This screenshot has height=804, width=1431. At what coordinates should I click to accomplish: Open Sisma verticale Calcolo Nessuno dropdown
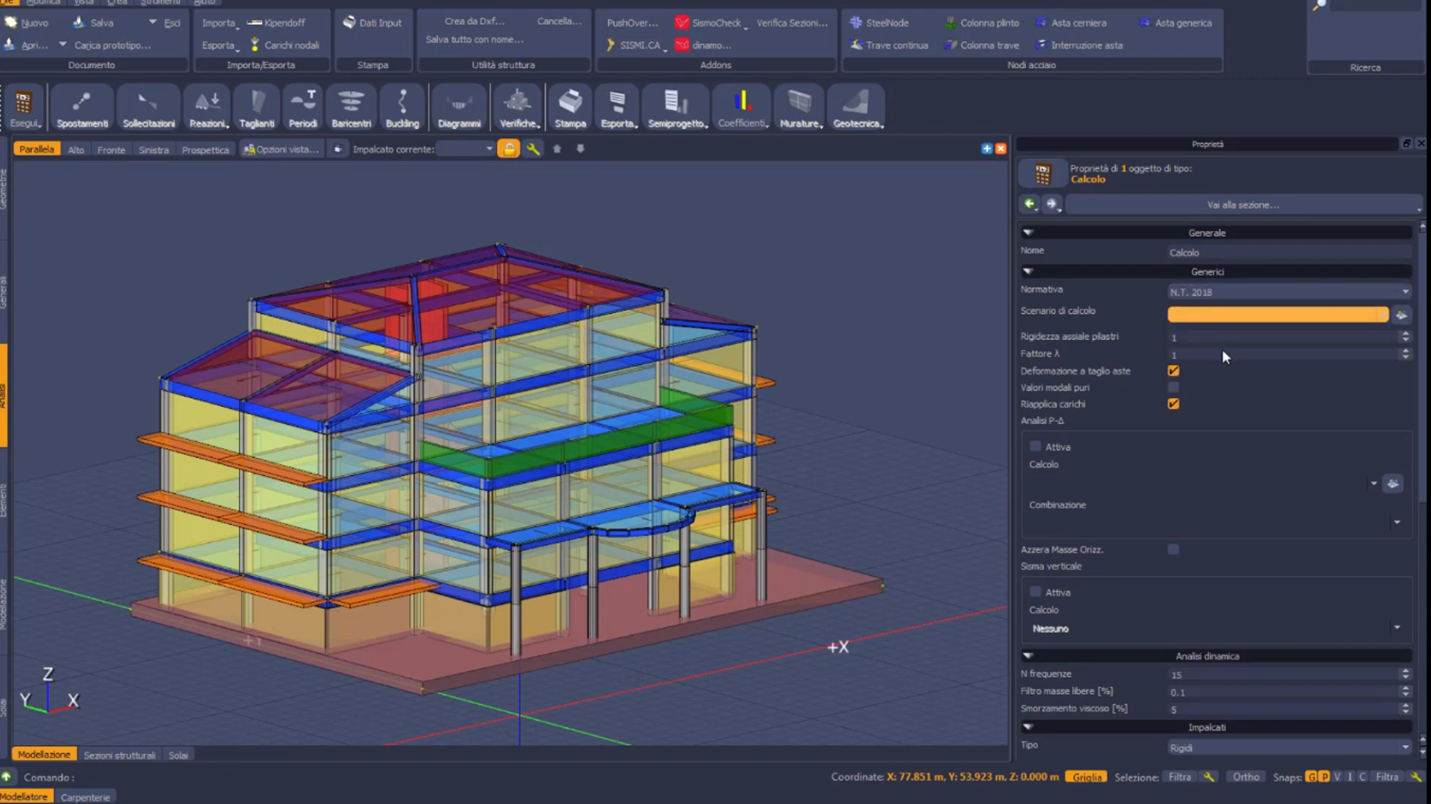point(1215,629)
